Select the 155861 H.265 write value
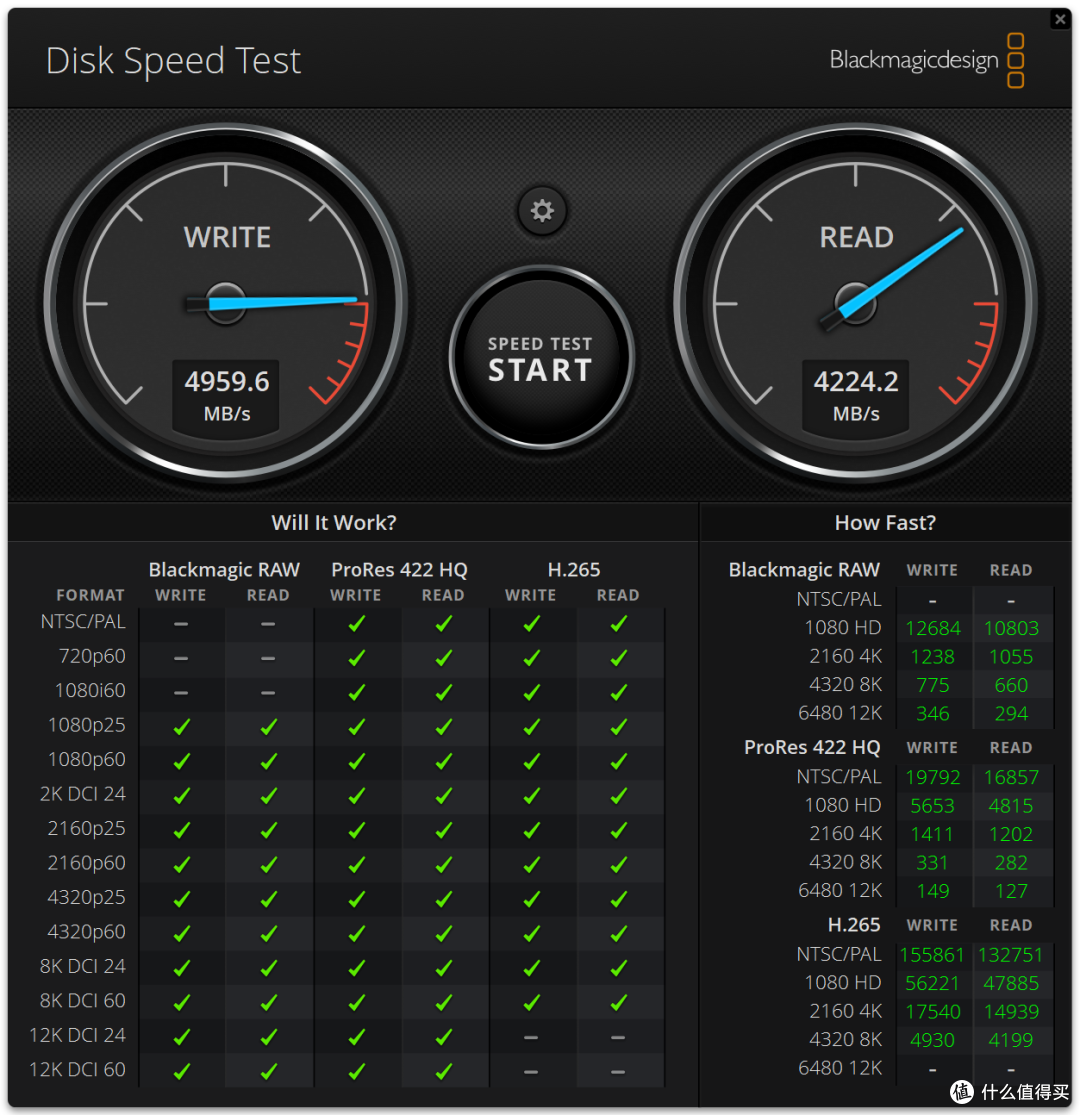 click(932, 955)
